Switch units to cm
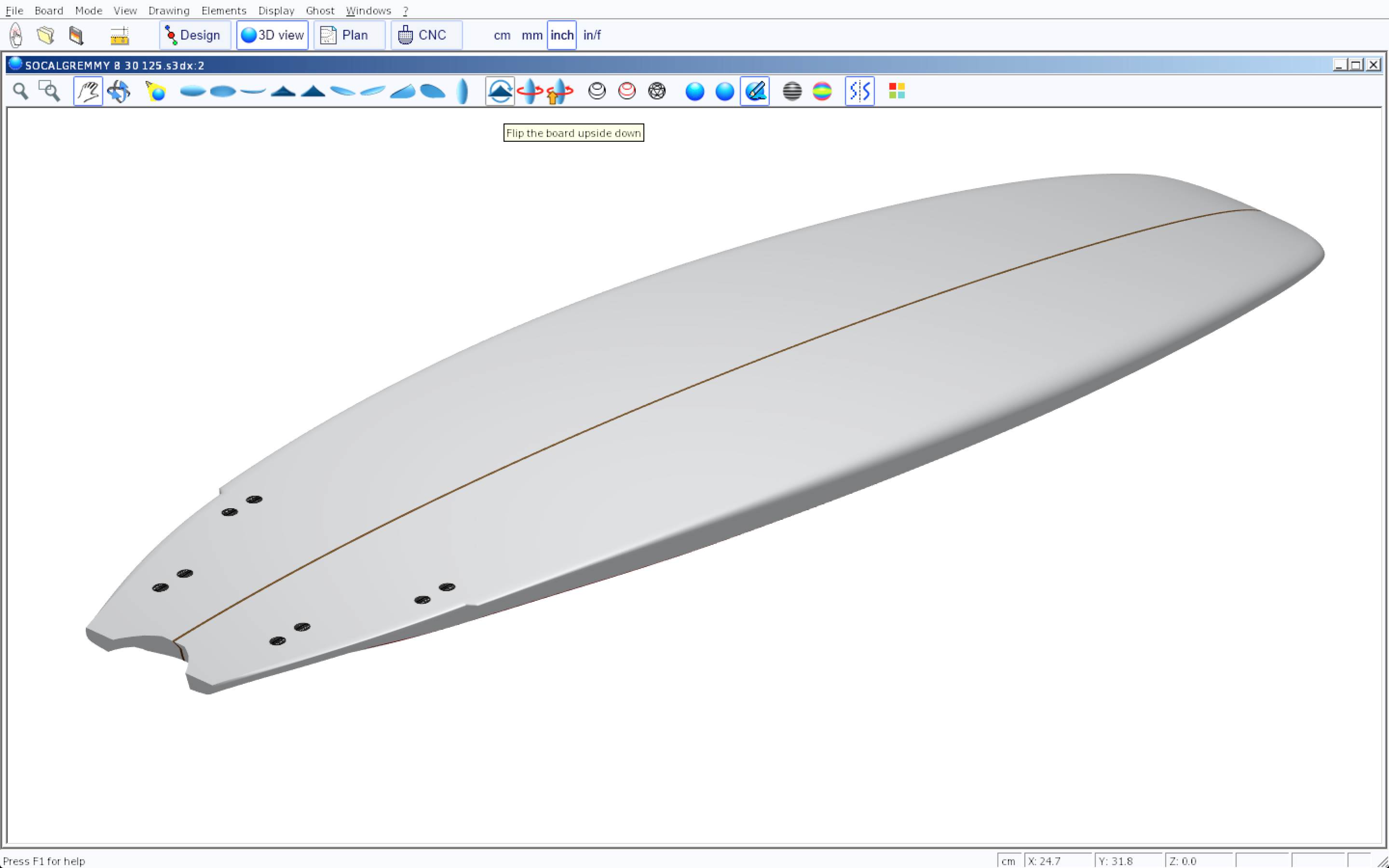Screen dimensions: 1389x868 [502, 35]
